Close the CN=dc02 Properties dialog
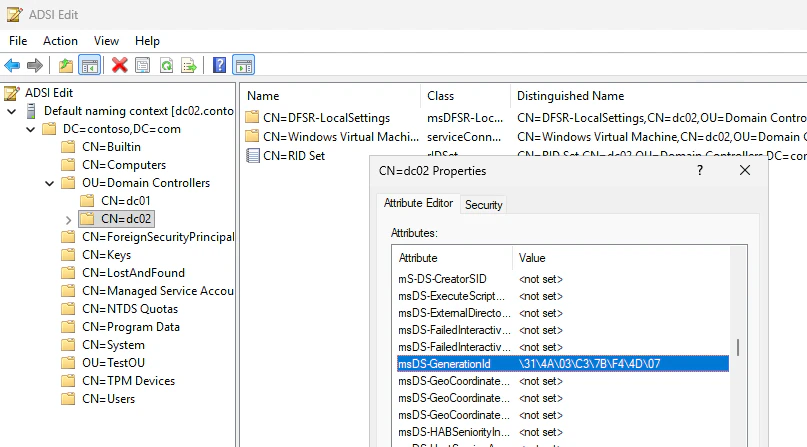This screenshot has height=447, width=807. pos(744,170)
